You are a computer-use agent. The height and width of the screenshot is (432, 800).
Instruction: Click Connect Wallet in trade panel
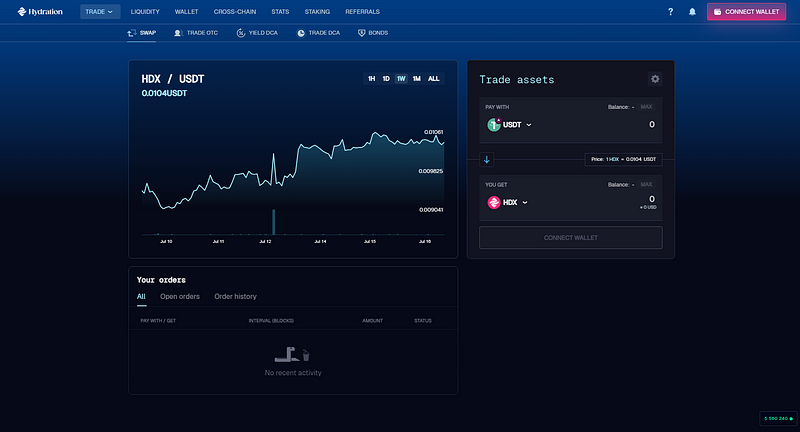pos(570,238)
